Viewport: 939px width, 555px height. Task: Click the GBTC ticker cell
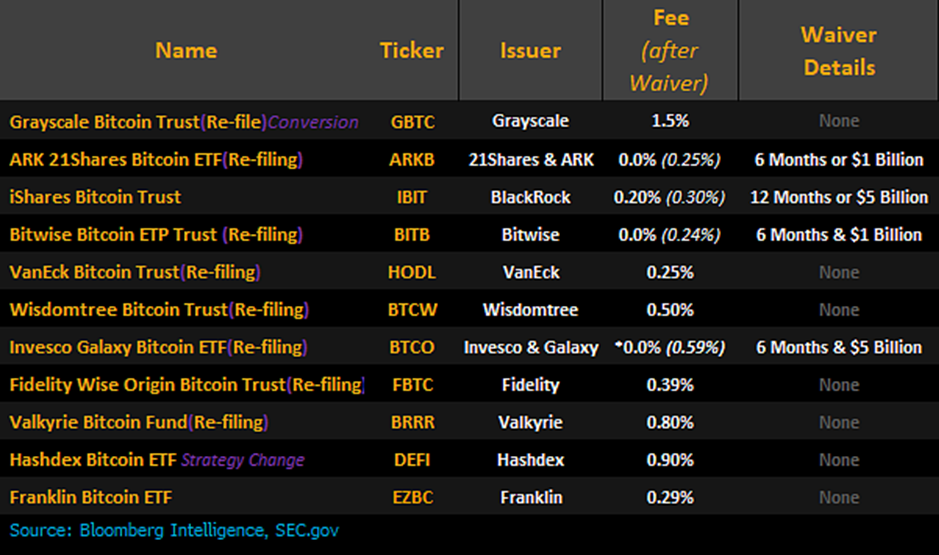pyautogui.click(x=412, y=122)
